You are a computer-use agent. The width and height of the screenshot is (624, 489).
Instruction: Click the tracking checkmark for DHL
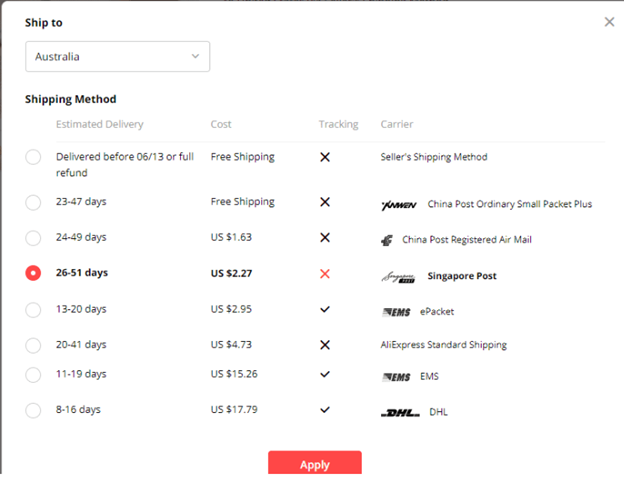[x=324, y=409]
